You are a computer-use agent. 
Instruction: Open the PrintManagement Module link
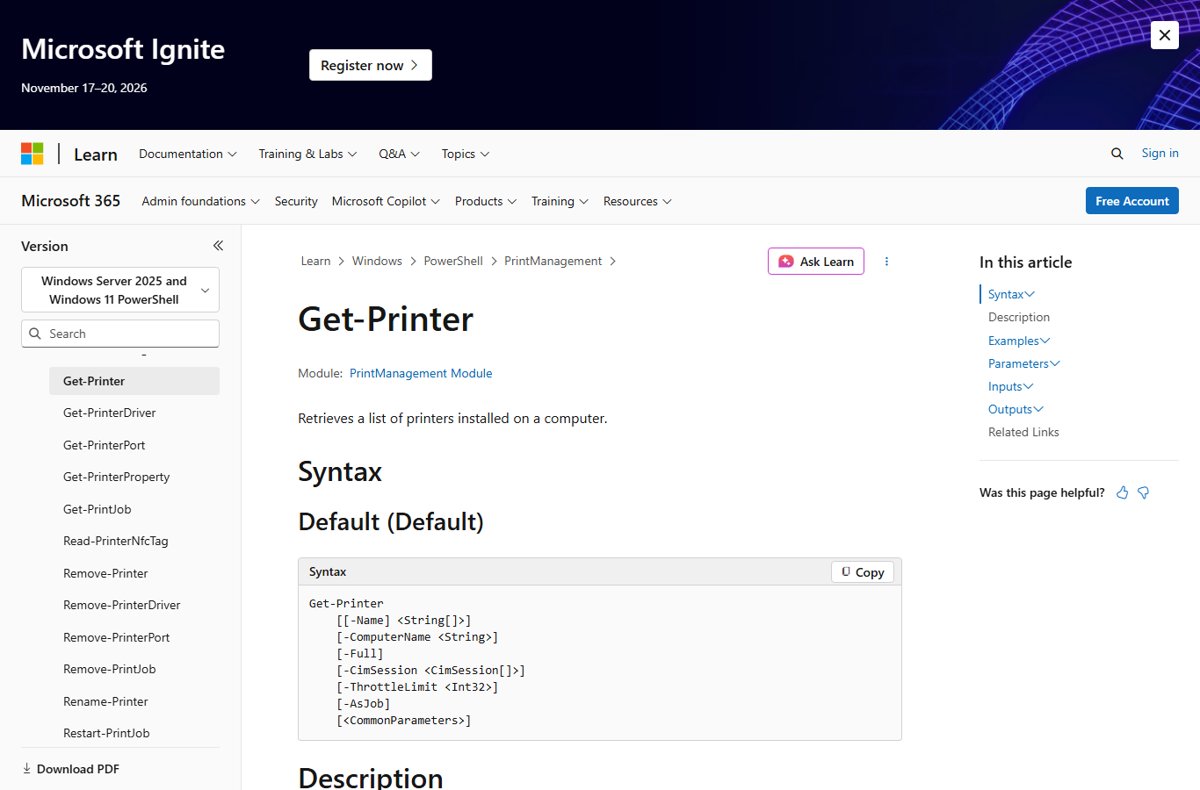click(421, 373)
